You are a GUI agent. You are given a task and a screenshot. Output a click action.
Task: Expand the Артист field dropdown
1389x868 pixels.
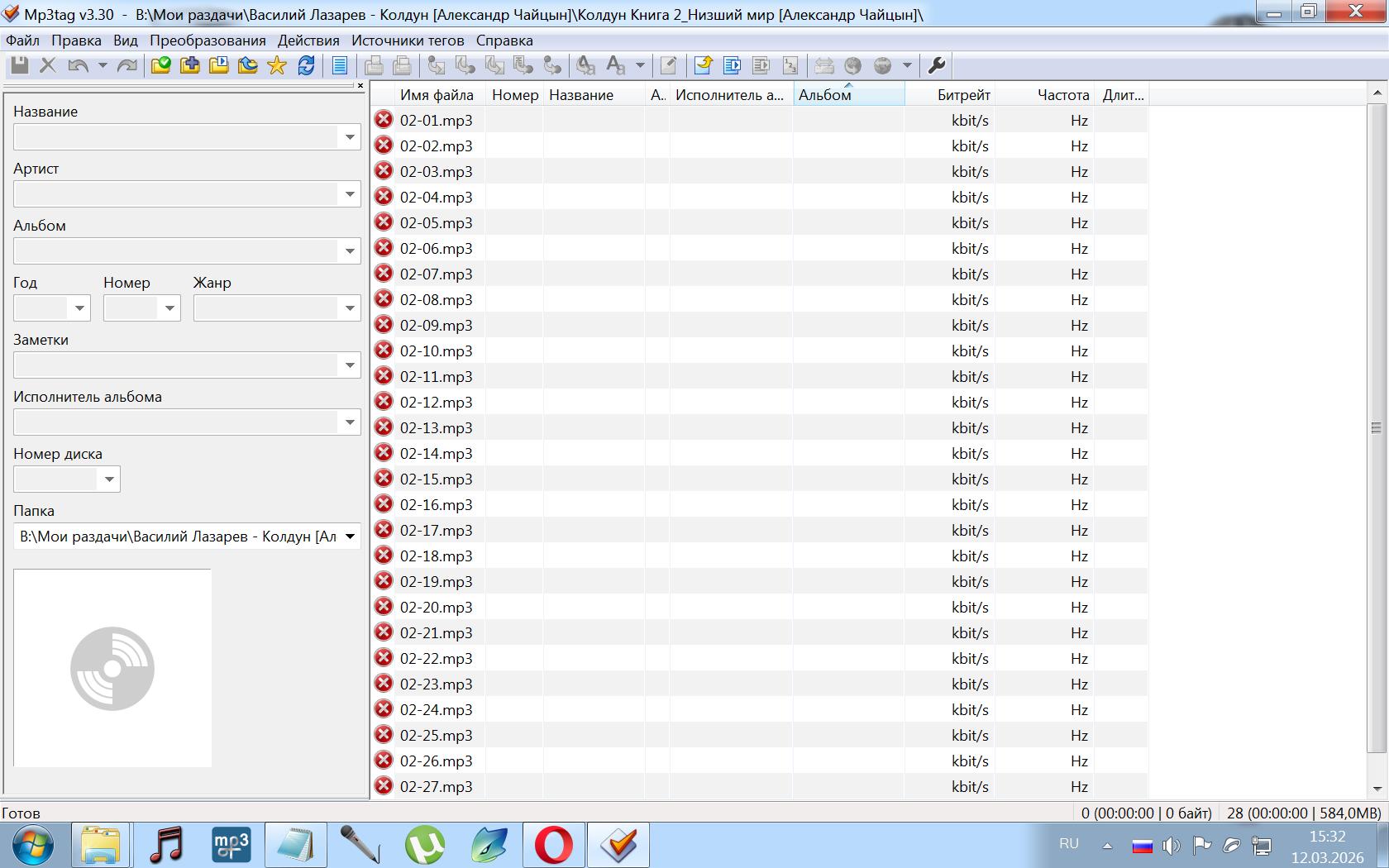(350, 194)
